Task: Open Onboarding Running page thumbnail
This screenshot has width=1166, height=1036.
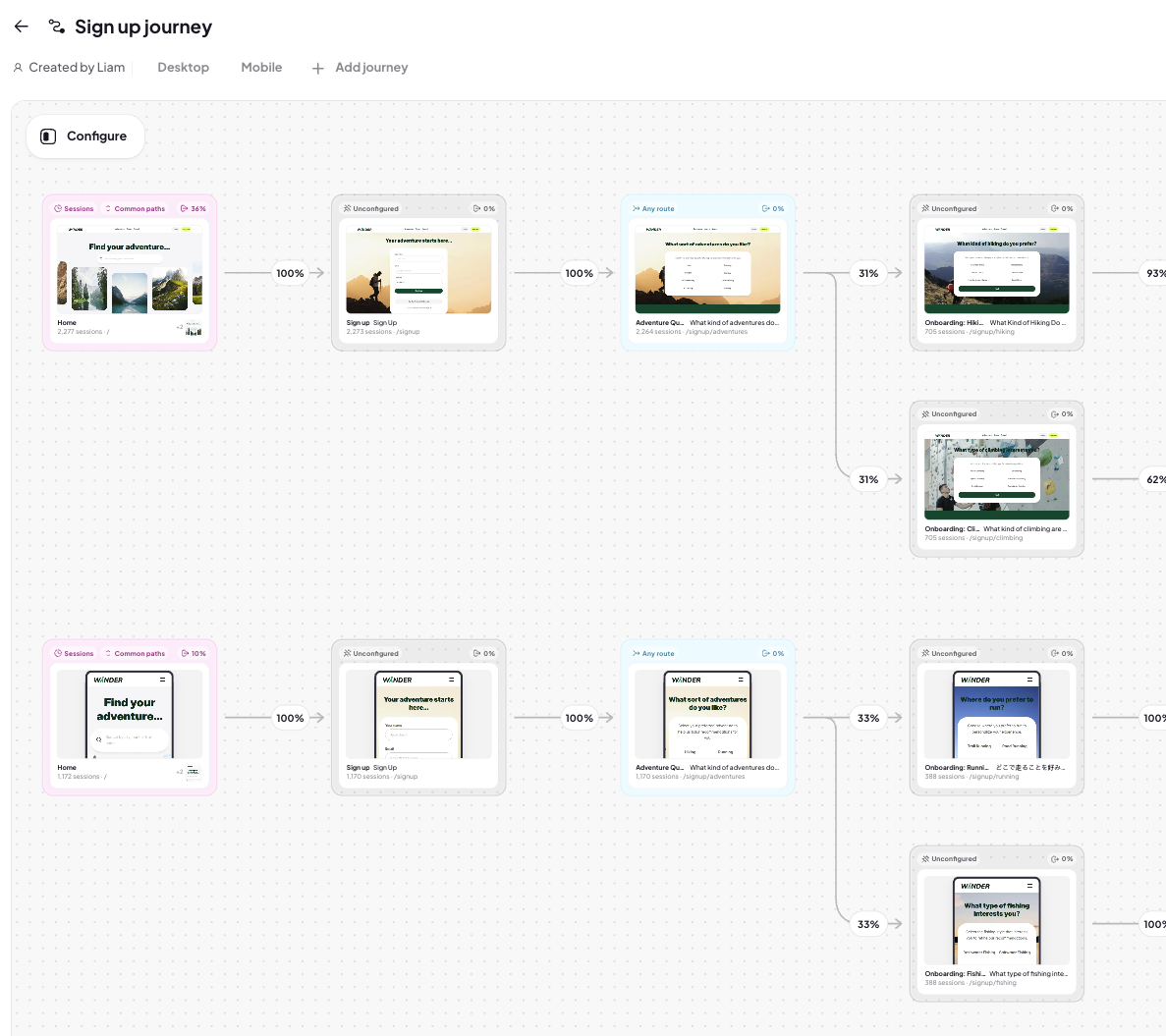Action: 996,714
